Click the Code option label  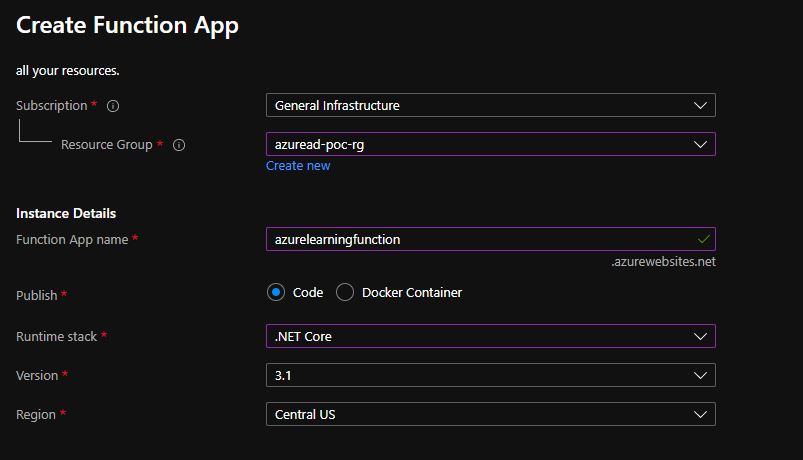[x=308, y=293]
